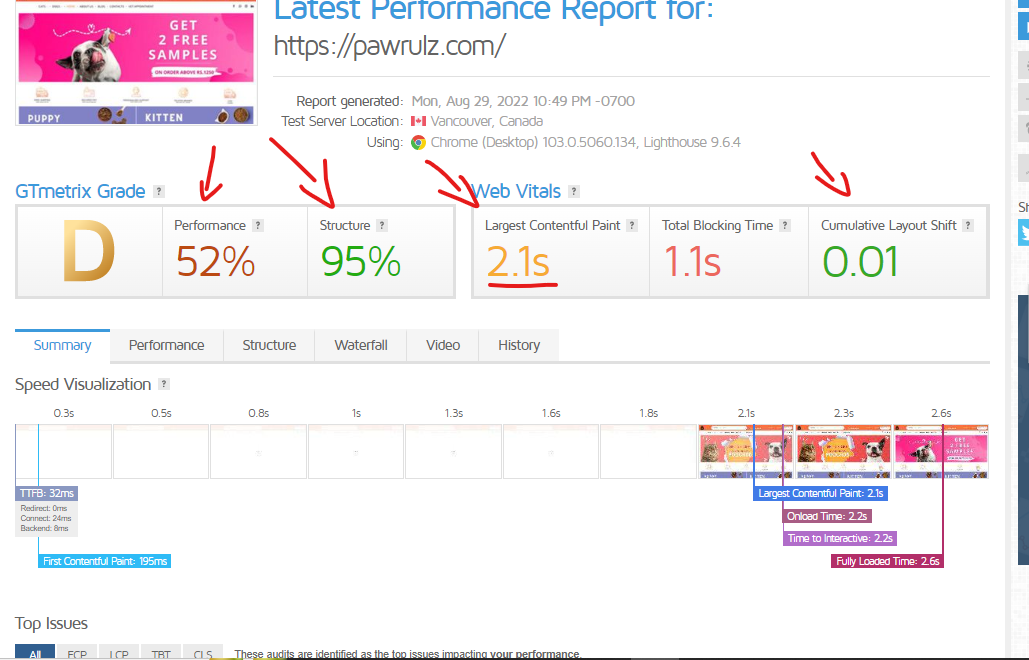Viewport: 1029px width, 660px height.
Task: Click the 52% Performance score
Action: coord(215,262)
